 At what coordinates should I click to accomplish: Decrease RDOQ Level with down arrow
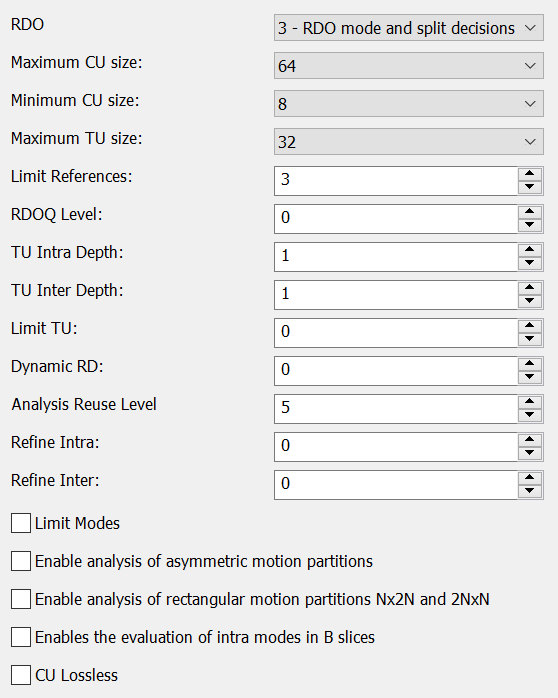point(530,225)
